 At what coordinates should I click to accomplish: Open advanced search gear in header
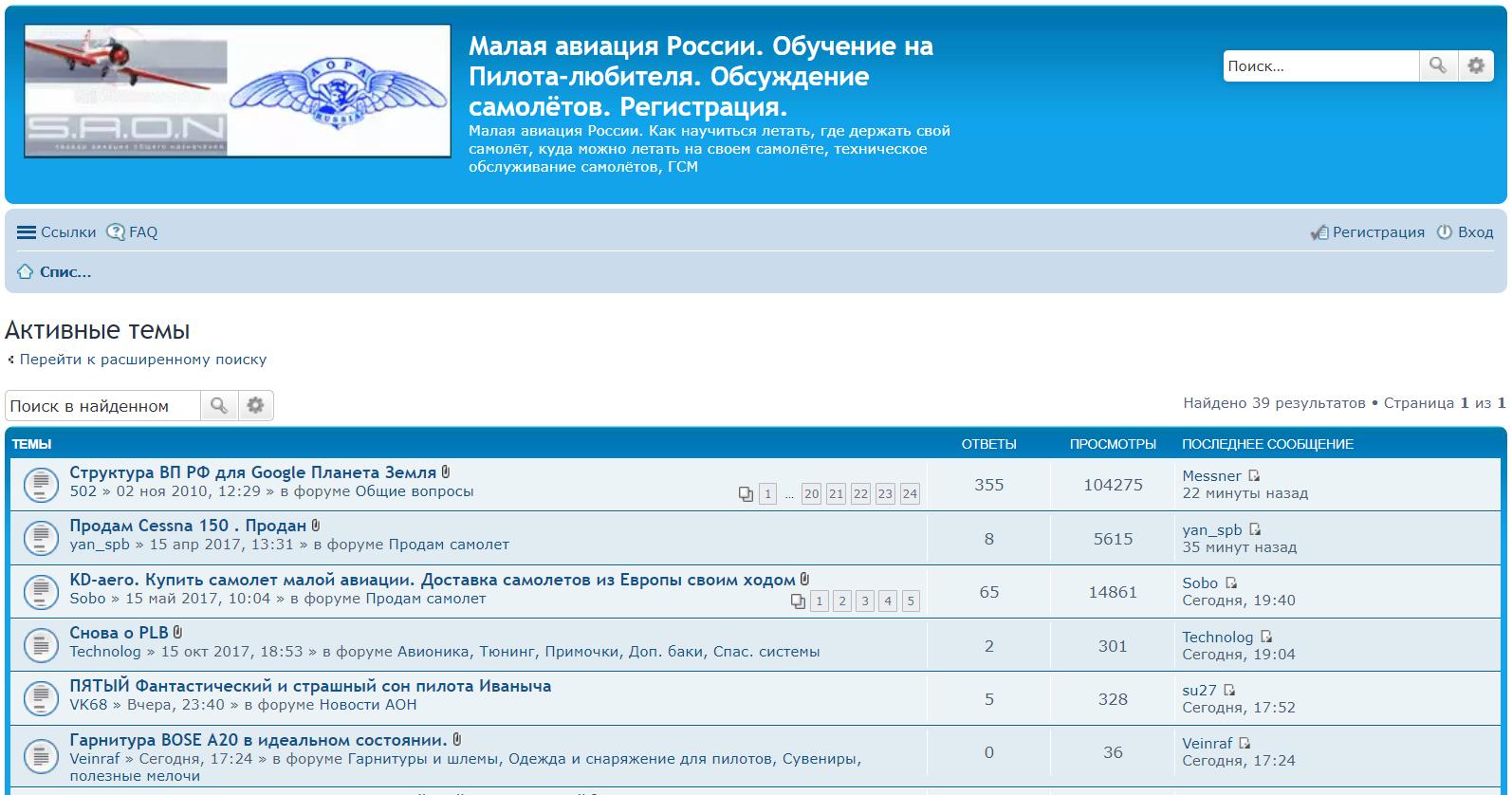click(1475, 65)
